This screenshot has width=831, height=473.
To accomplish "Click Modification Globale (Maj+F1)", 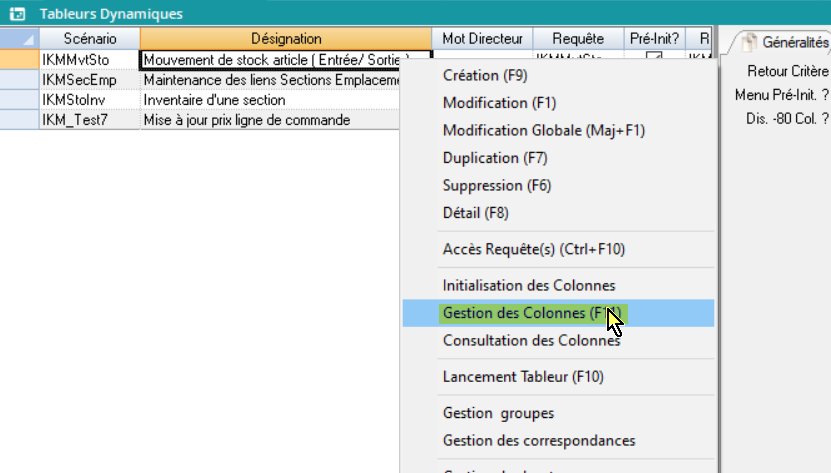I will click(x=544, y=130).
